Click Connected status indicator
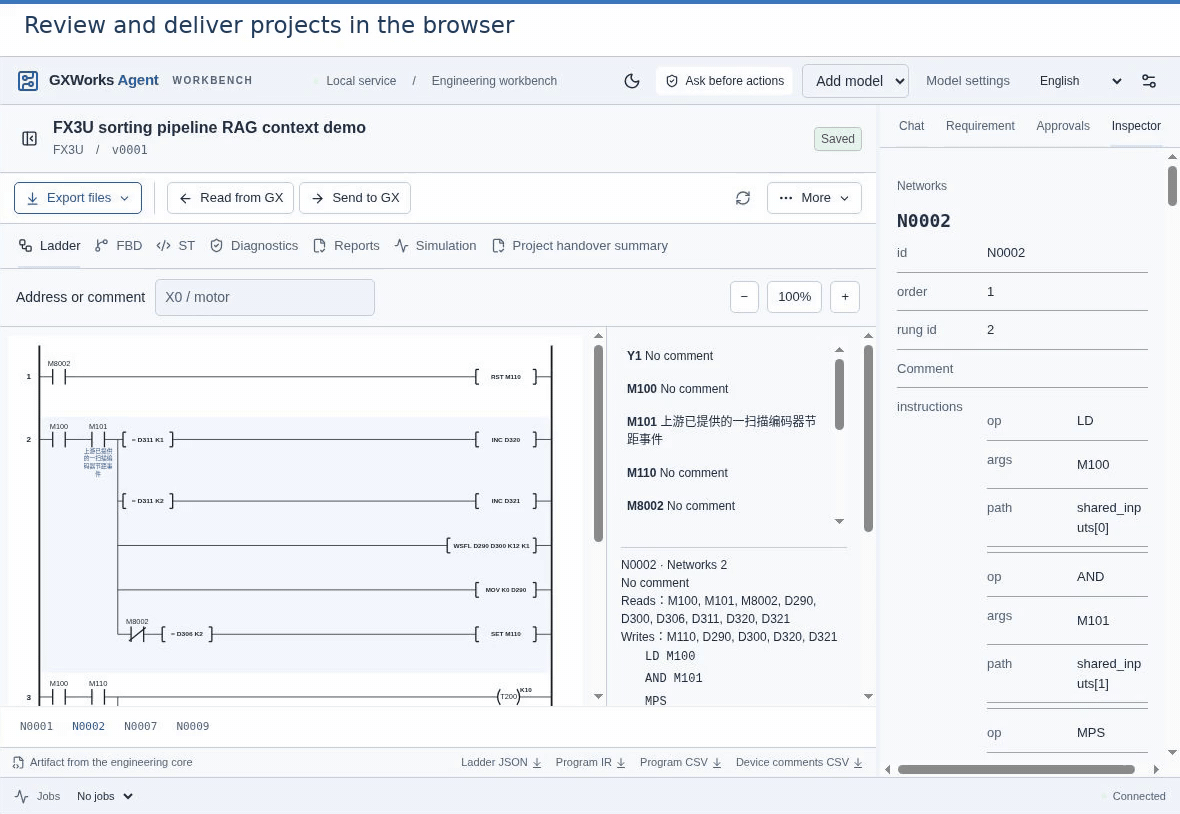1180x814 pixels. click(1133, 796)
